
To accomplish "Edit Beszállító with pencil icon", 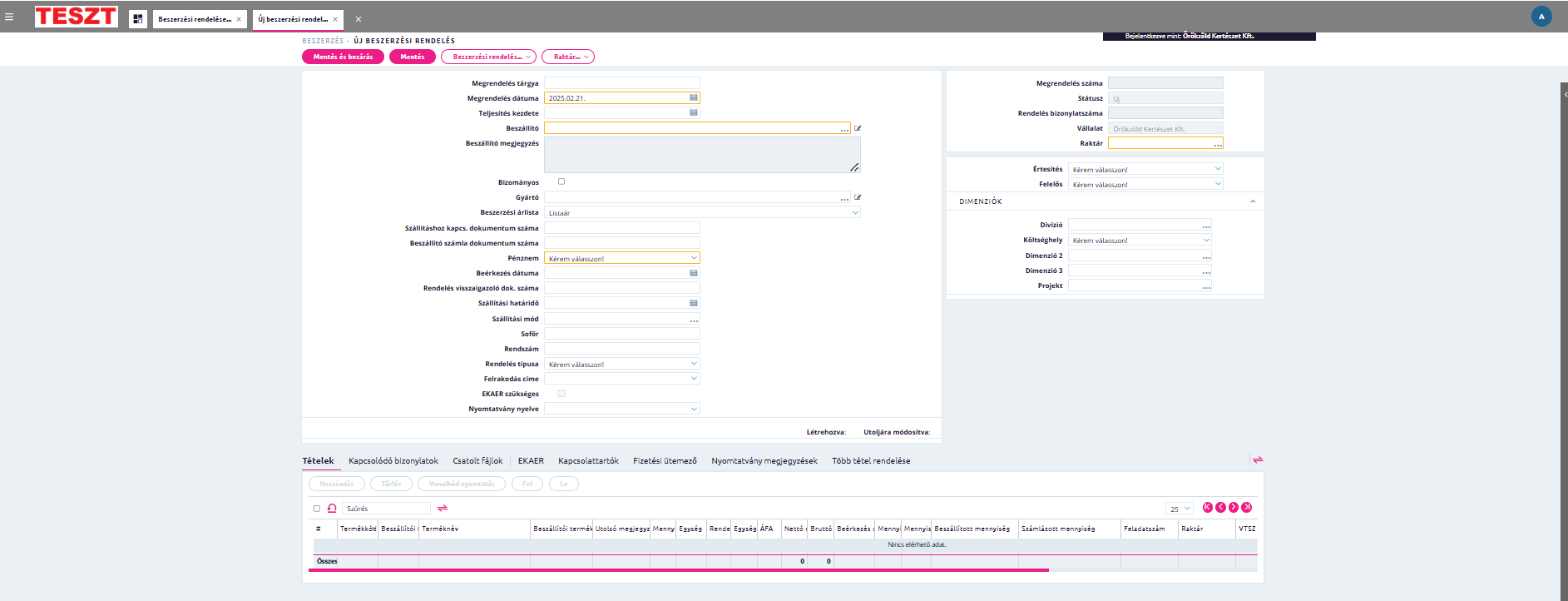I will [858, 128].
